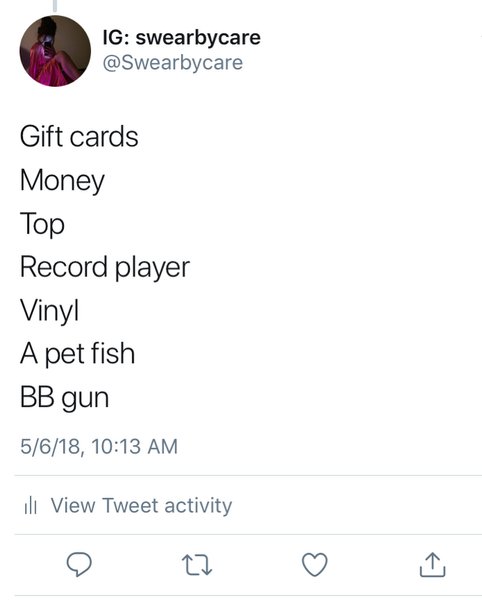482x600 pixels.
Task: Open the share sheet via upload arrow icon
Action: [432, 564]
